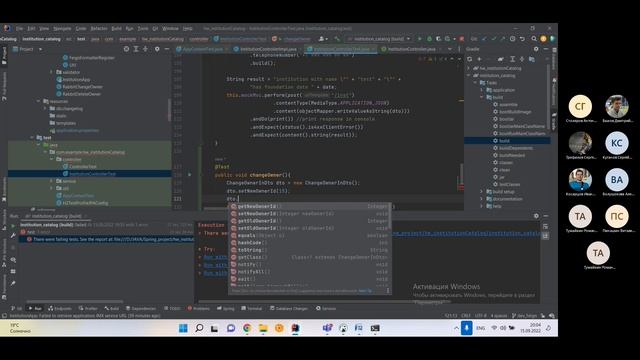
Task: Click the Project tree vertical scrollbar
Action: (x=169, y=109)
